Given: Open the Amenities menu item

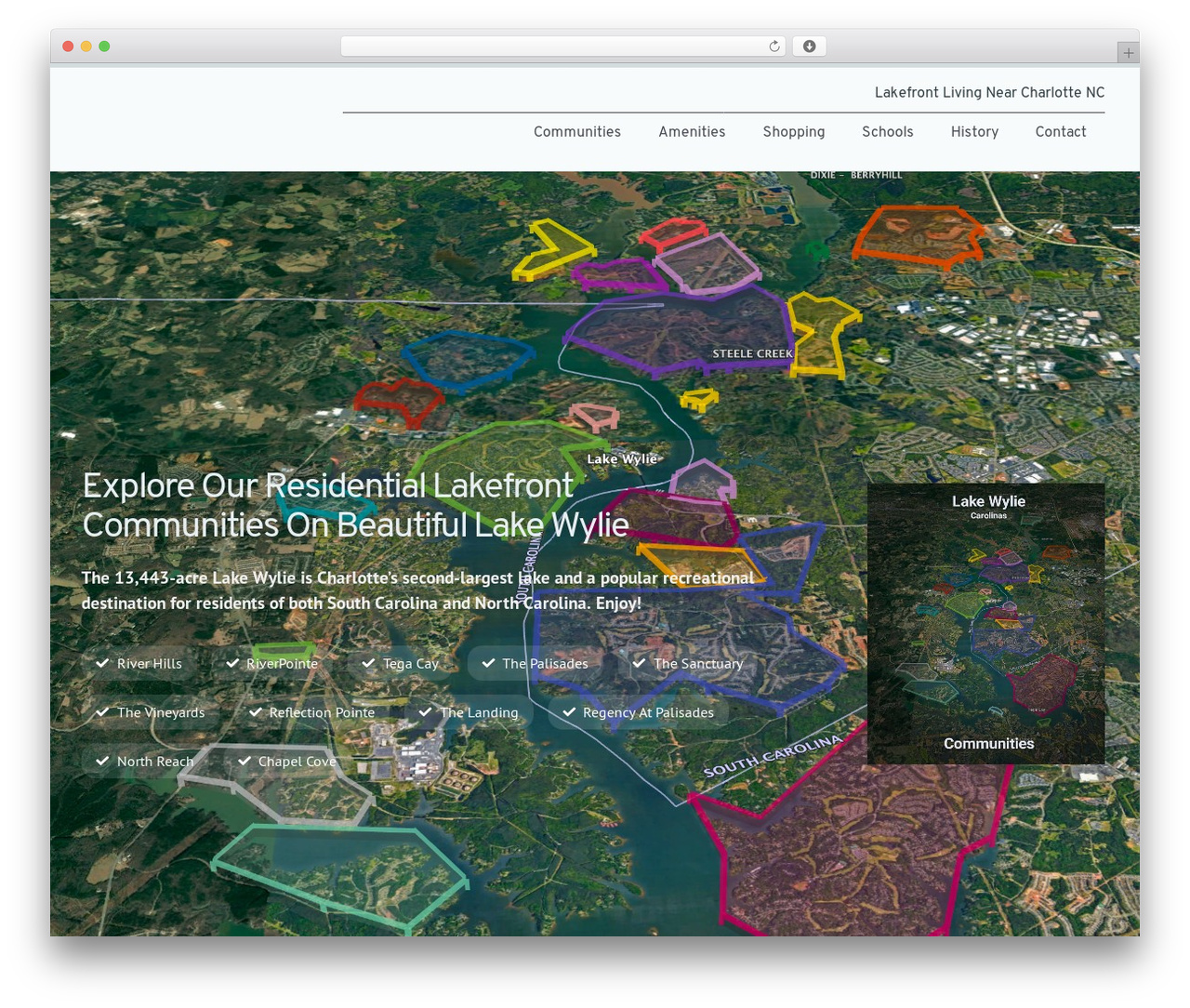Looking at the screenshot, I should (x=692, y=132).
